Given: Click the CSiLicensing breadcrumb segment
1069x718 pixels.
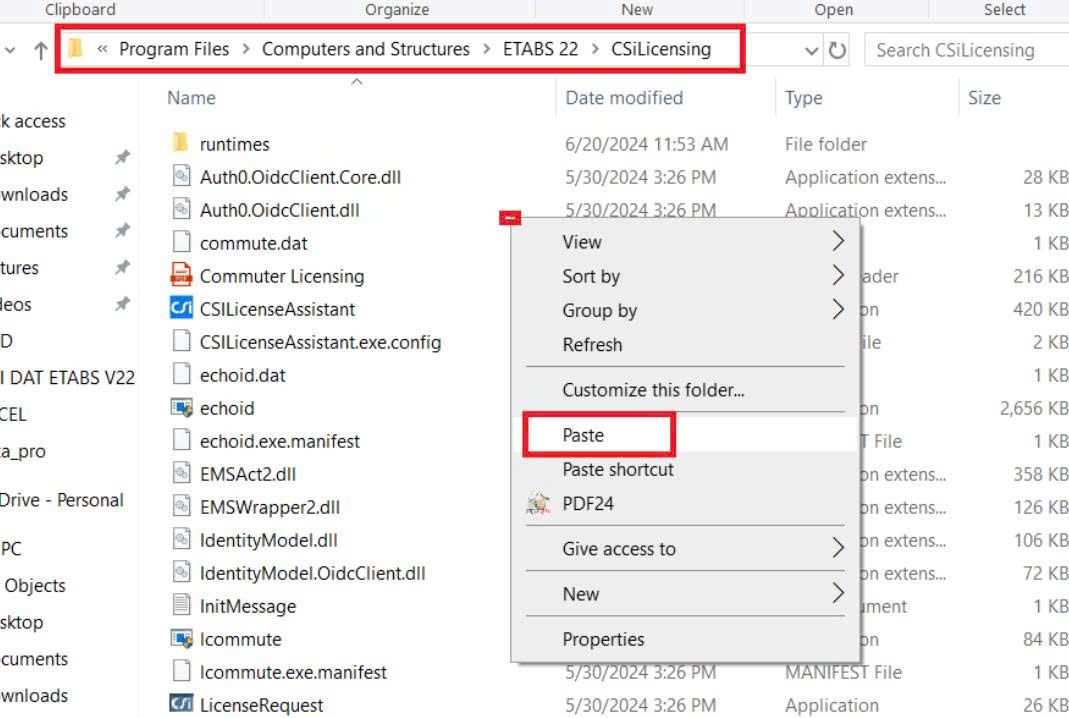Looking at the screenshot, I should [661, 49].
